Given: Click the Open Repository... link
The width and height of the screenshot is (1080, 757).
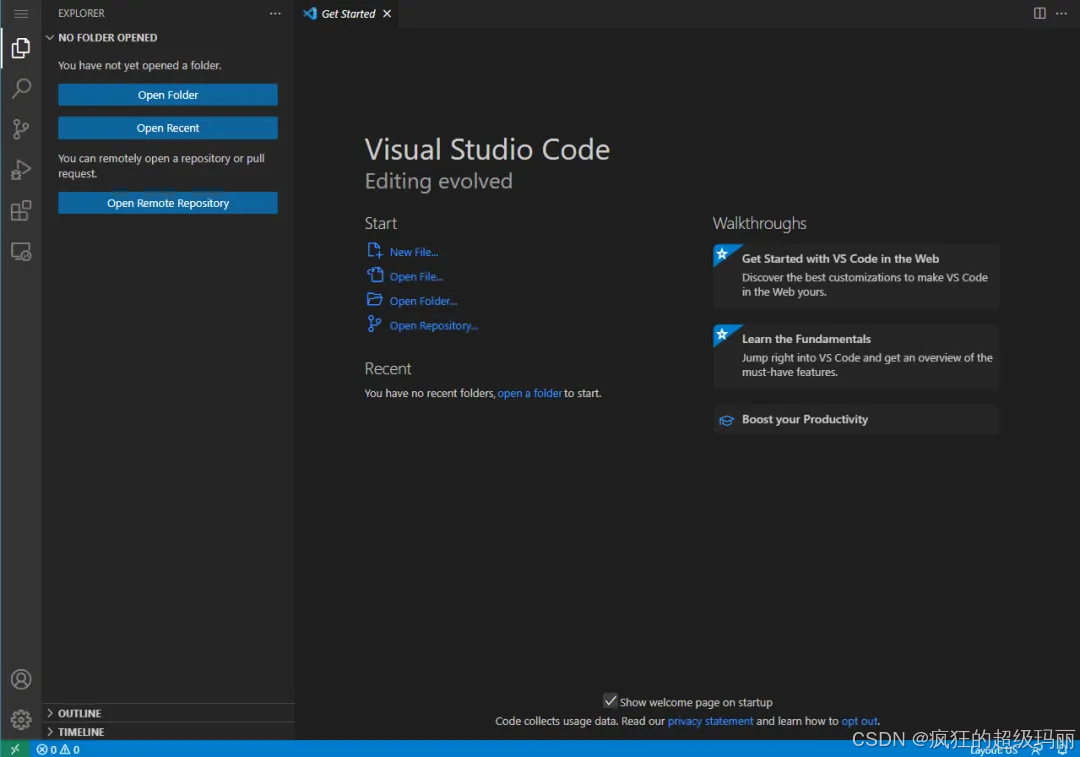Looking at the screenshot, I should (433, 326).
